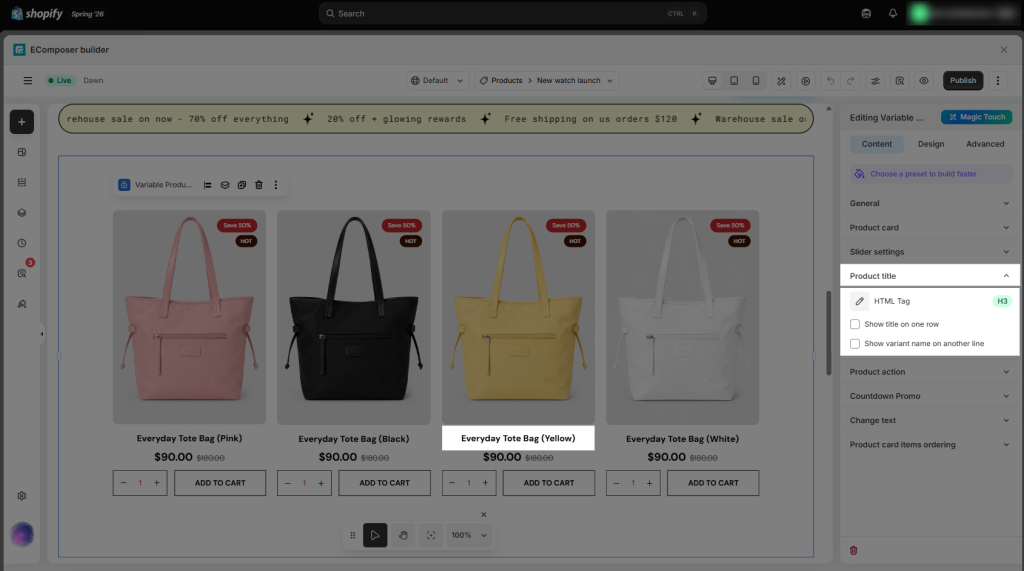Expand the Product action section
The height and width of the screenshot is (571, 1024).
click(x=929, y=372)
